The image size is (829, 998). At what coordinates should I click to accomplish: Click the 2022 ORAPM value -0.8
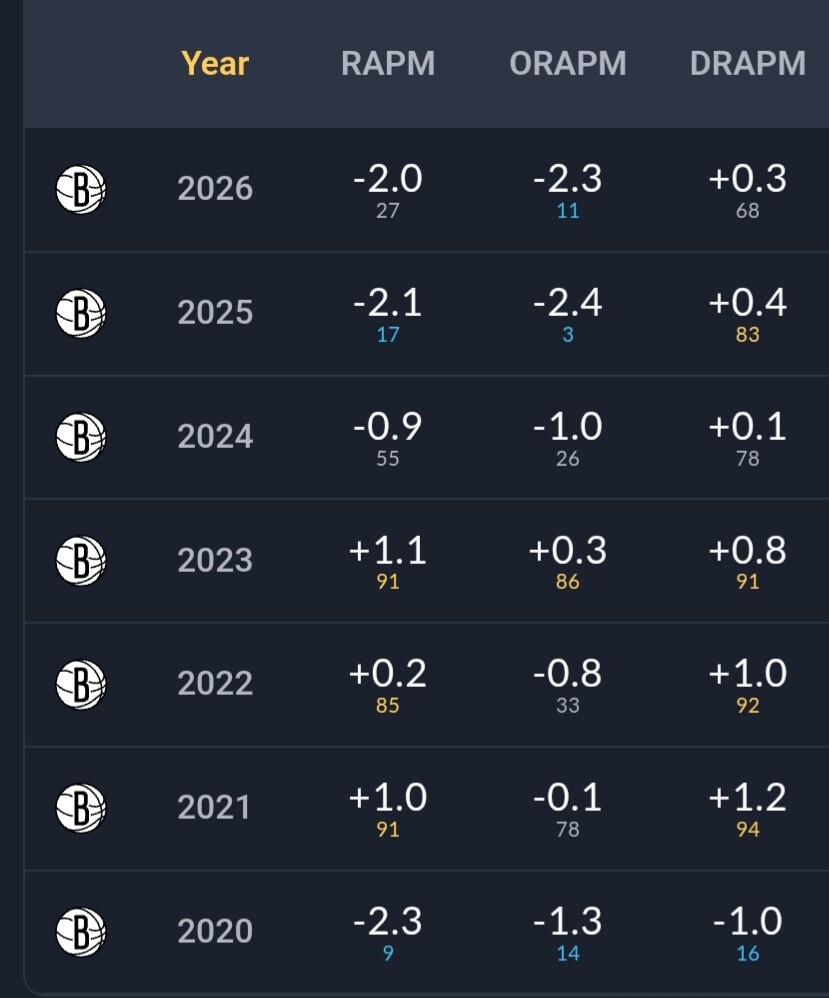coord(568,673)
